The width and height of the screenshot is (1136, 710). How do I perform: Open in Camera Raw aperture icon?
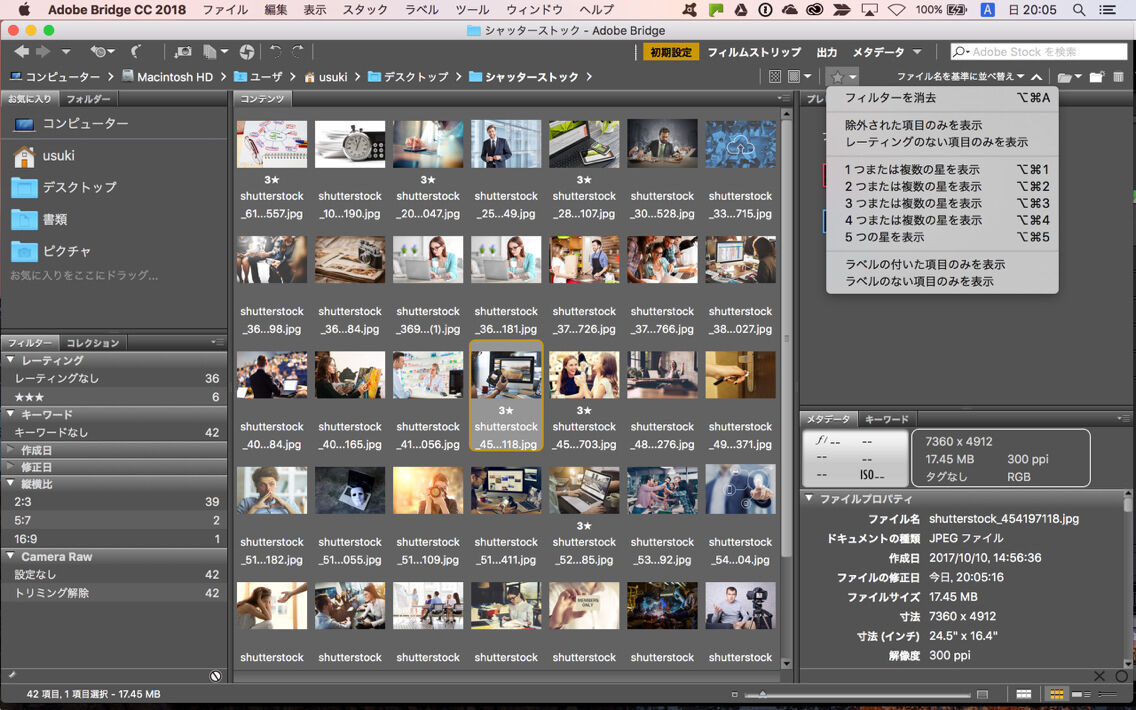pyautogui.click(x=247, y=51)
